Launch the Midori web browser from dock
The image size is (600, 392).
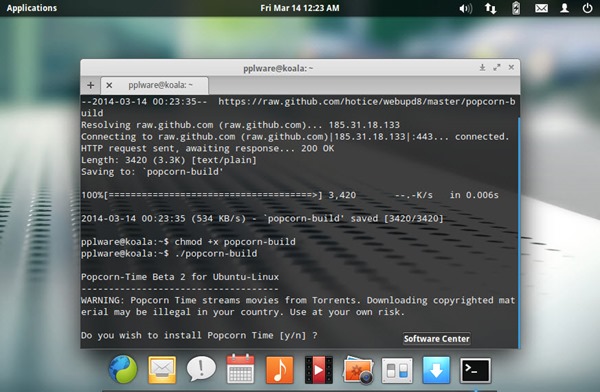pos(123,369)
